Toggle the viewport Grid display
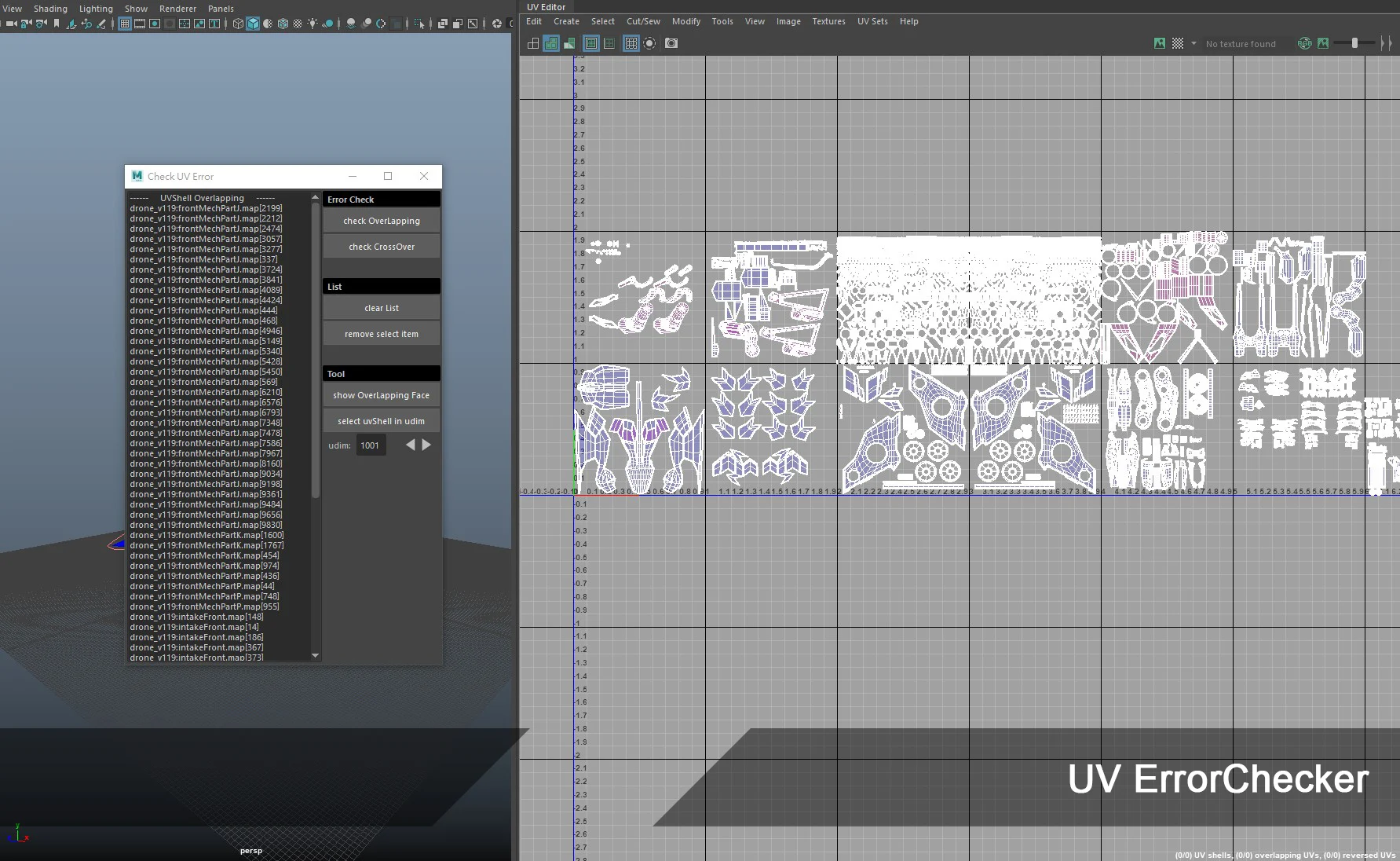 125,24
